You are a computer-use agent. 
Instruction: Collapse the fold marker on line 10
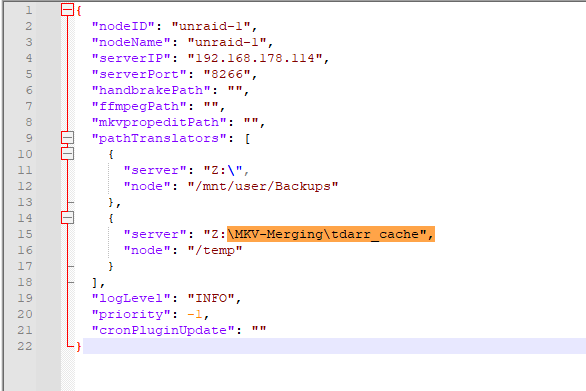[x=67, y=154]
